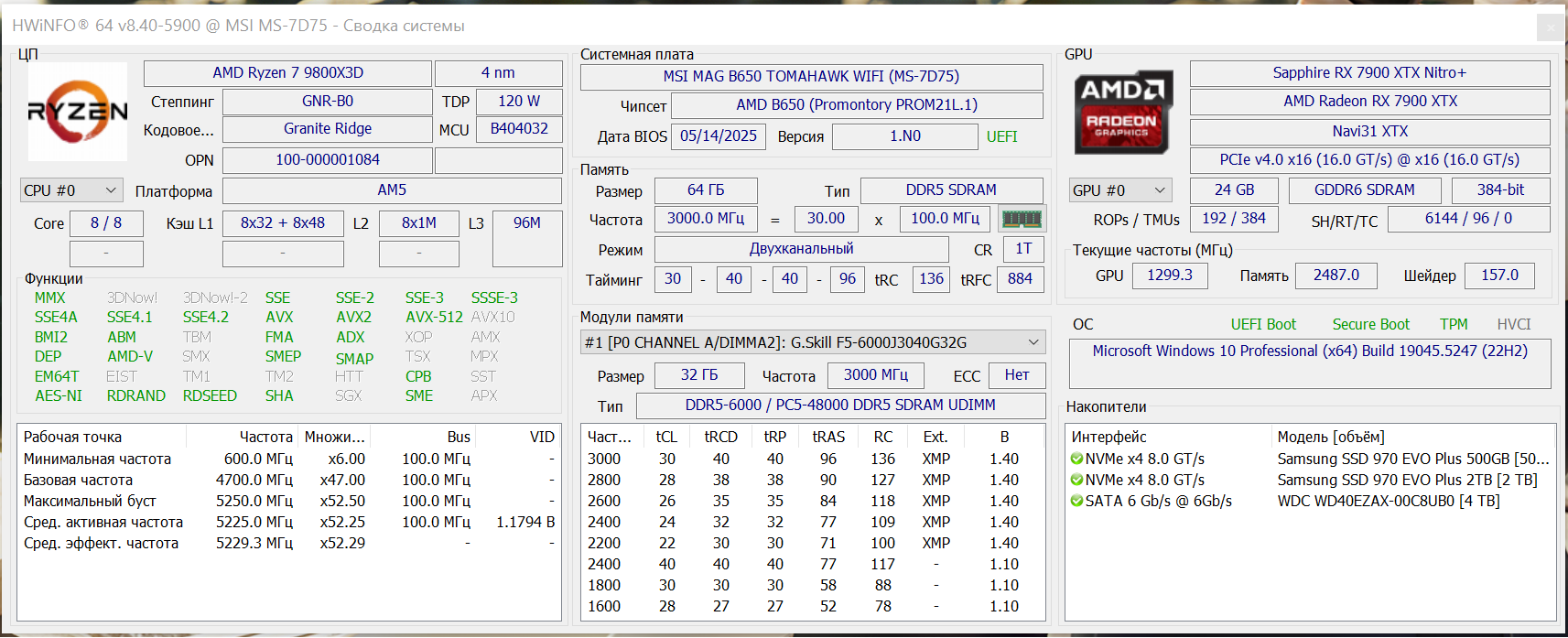Click the 24 GB video memory field
Viewport: 1568px width, 638px height.
click(x=1234, y=190)
